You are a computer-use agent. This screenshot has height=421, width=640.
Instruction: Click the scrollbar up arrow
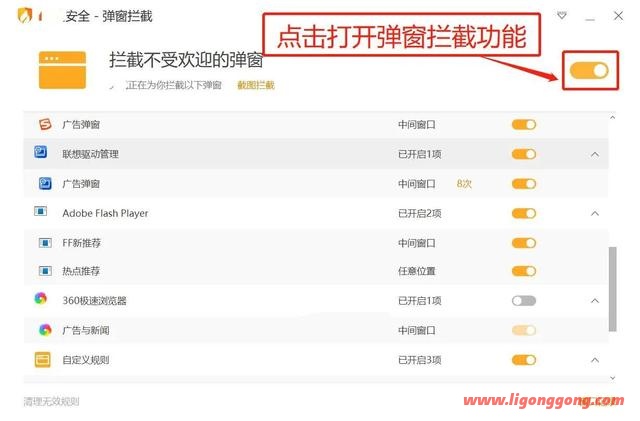click(x=612, y=118)
